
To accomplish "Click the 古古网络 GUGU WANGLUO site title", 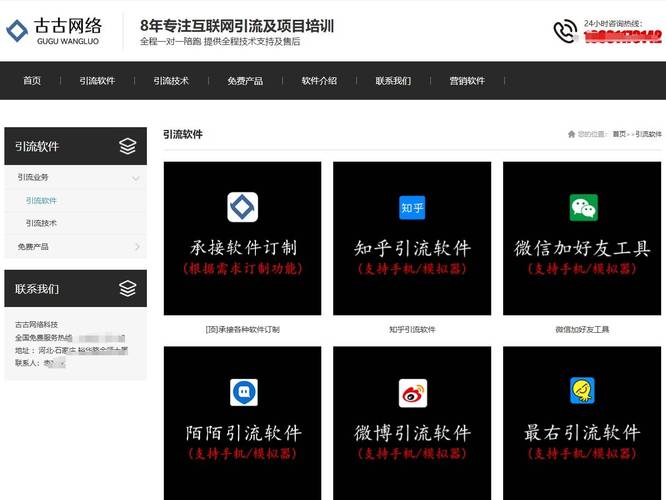I will 68,31.
